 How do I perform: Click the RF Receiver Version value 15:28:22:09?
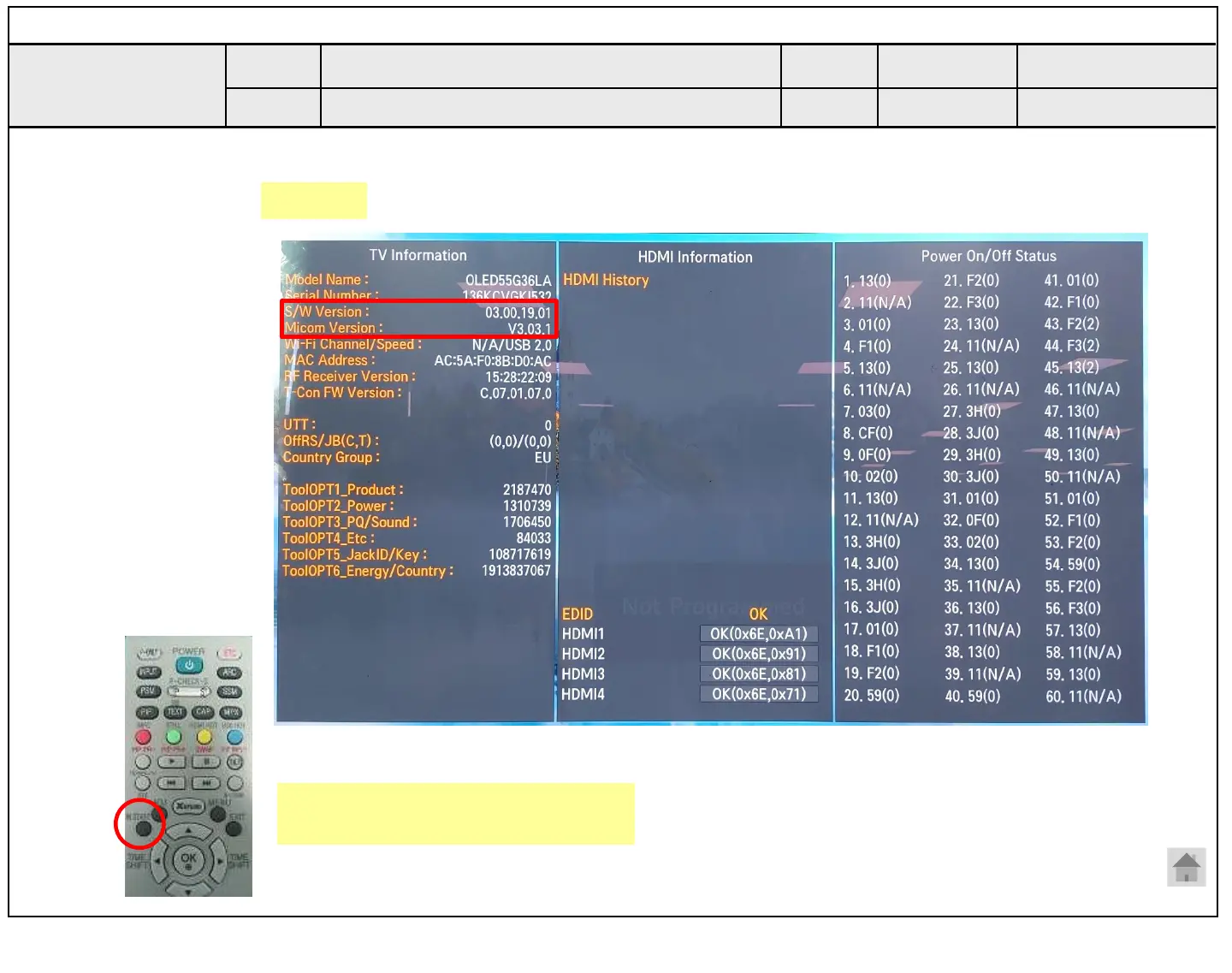pyautogui.click(x=518, y=377)
